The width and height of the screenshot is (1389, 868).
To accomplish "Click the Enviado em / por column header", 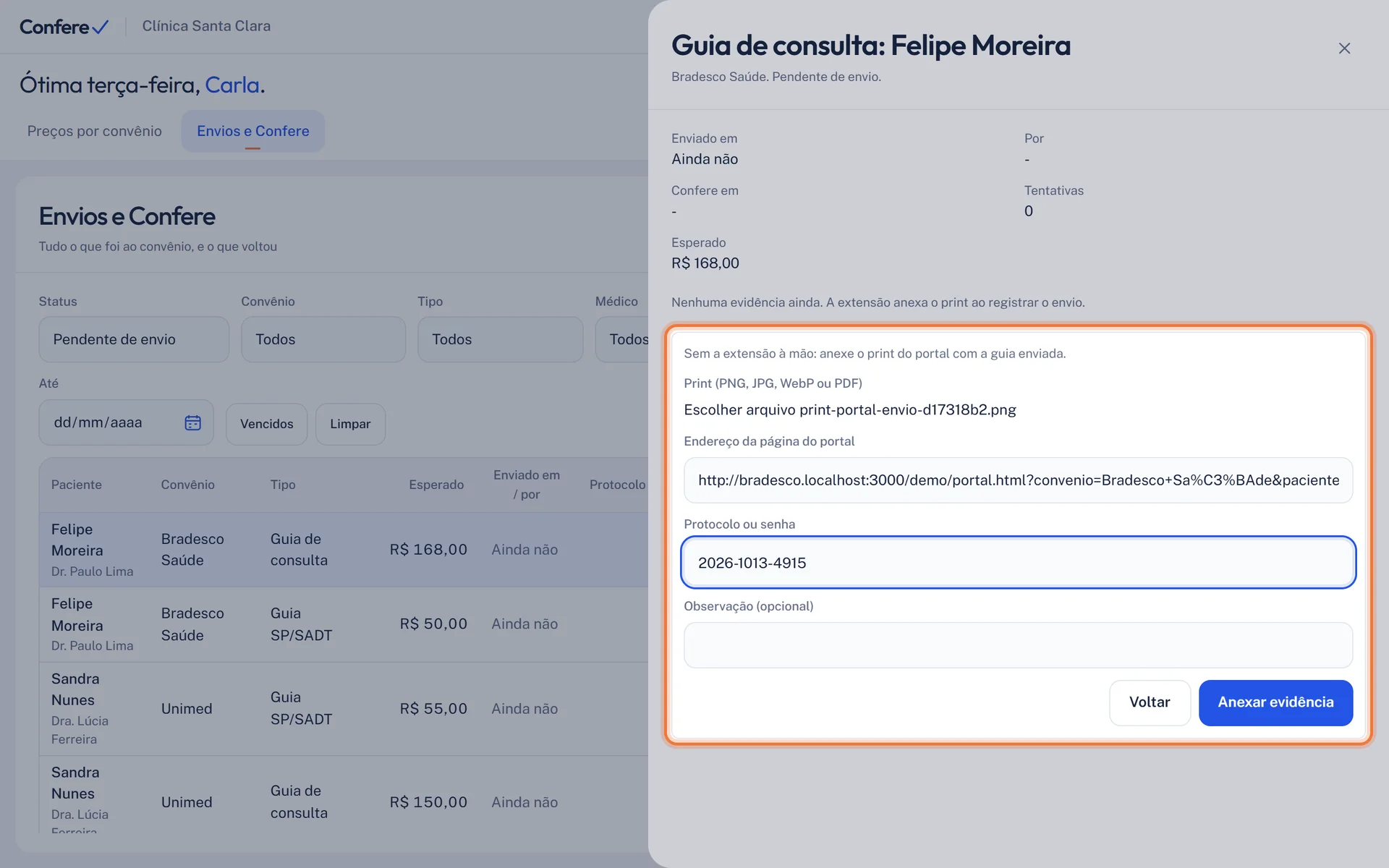I will click(527, 485).
